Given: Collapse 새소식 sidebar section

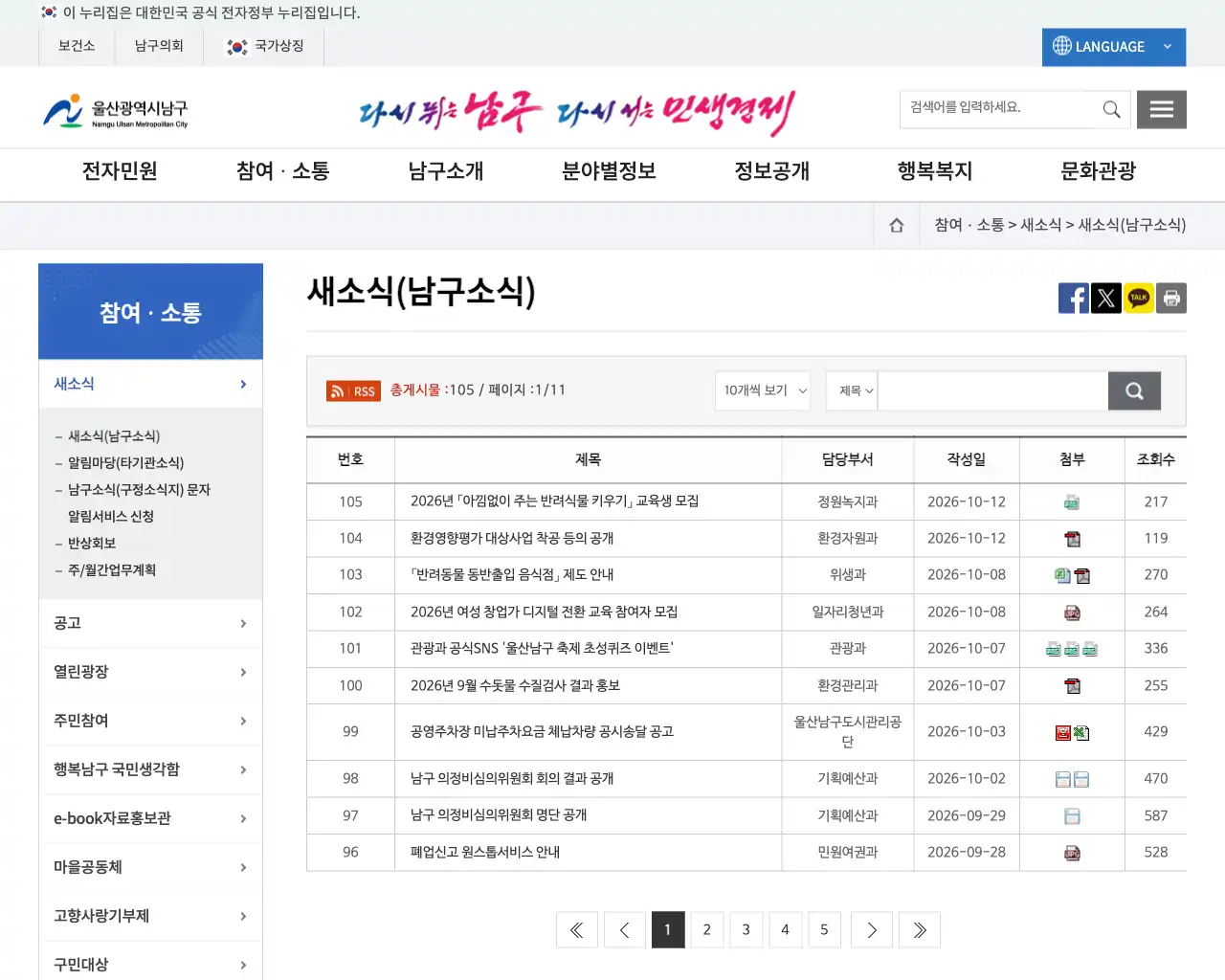Looking at the screenshot, I should click(150, 384).
